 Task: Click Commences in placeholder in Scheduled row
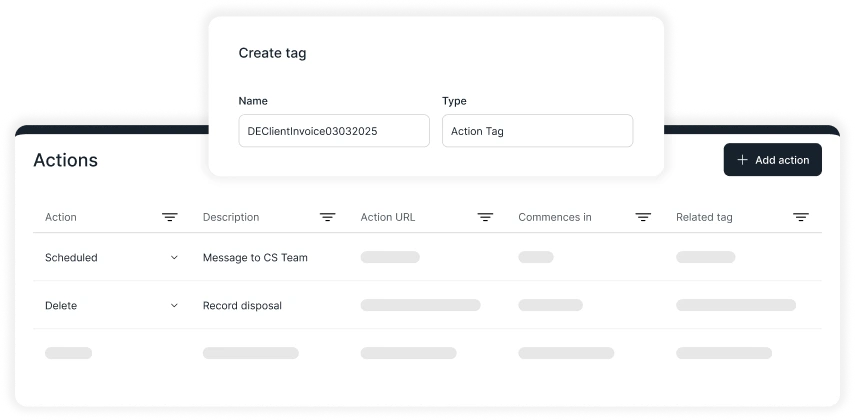(x=536, y=257)
